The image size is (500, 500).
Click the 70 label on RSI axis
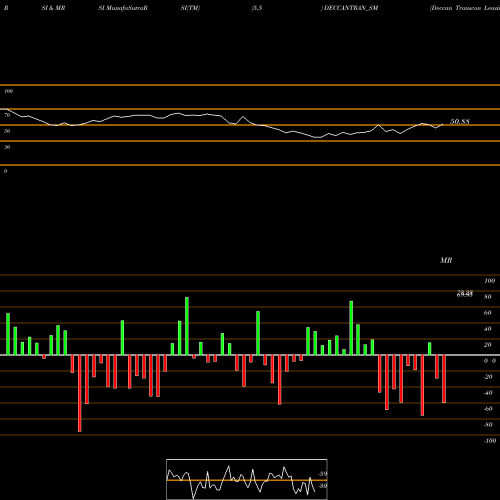pyautogui.click(x=7, y=115)
